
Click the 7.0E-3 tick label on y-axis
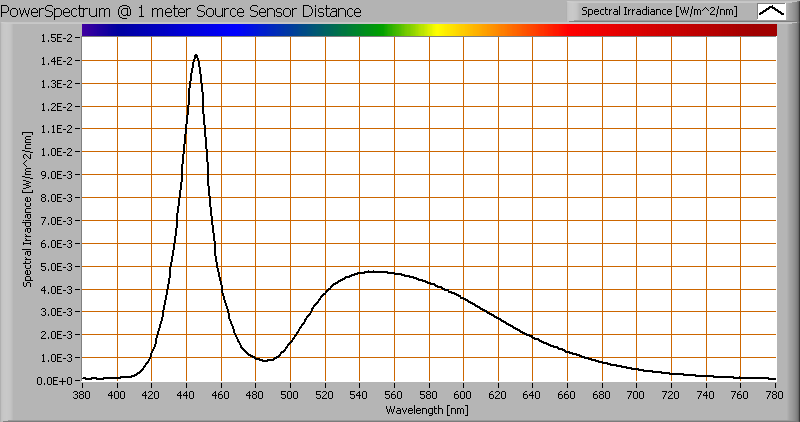(58, 221)
